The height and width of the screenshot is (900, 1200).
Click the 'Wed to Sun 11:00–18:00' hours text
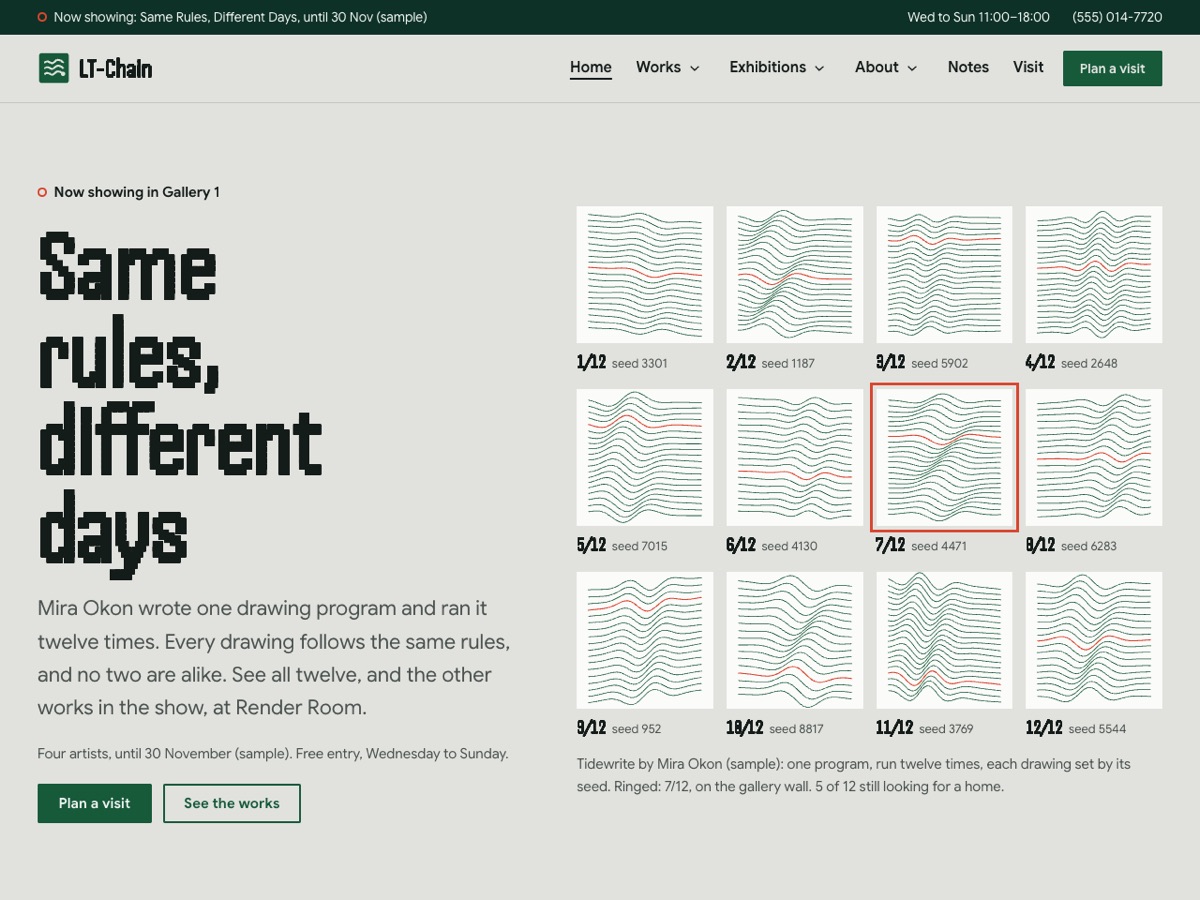pyautogui.click(x=978, y=17)
